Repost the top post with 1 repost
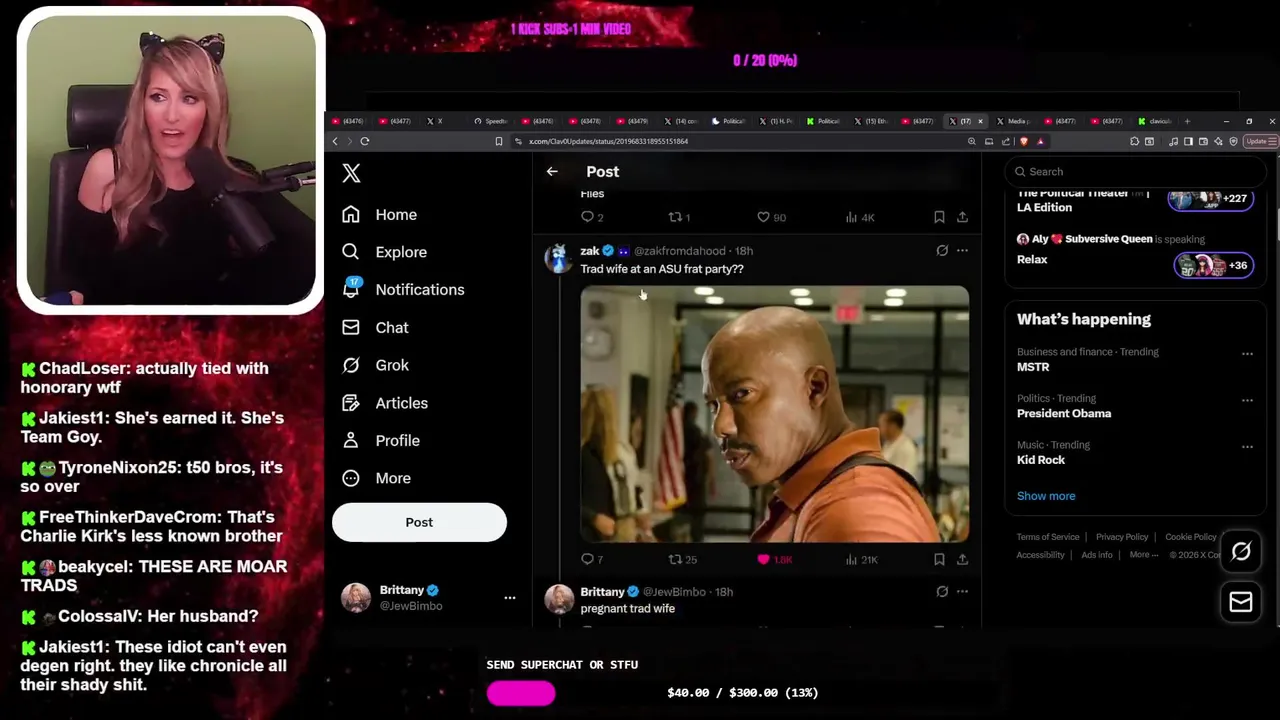This screenshot has height=720, width=1280. tap(679, 217)
